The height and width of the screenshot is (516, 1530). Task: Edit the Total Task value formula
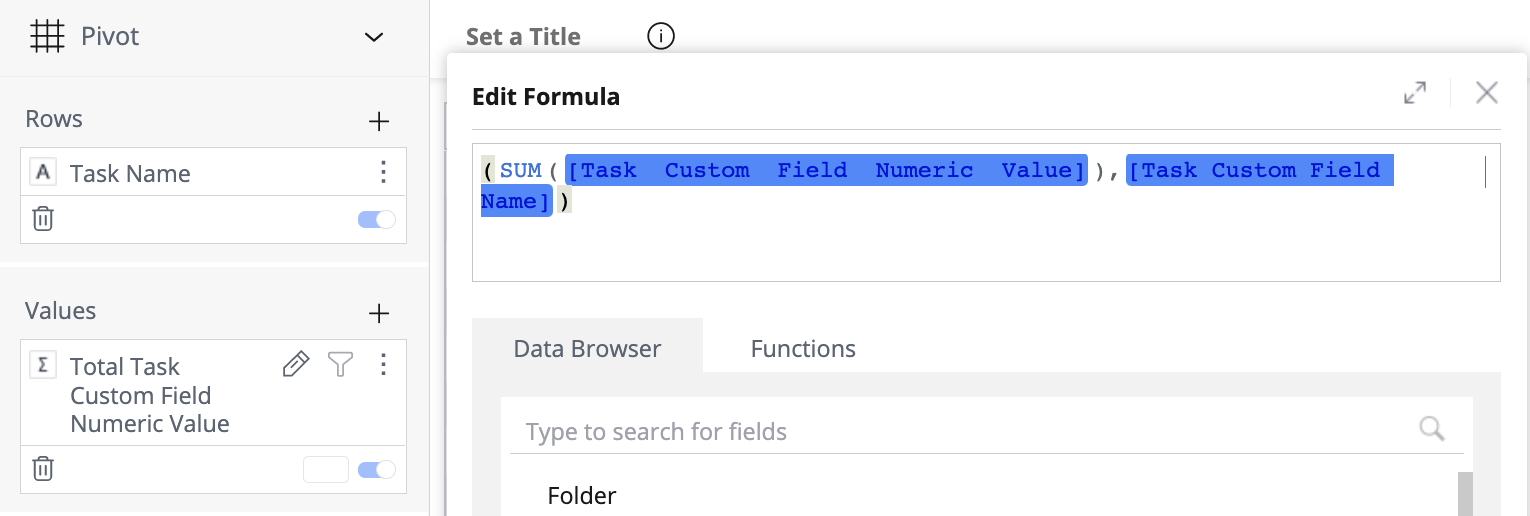pyautogui.click(x=296, y=365)
